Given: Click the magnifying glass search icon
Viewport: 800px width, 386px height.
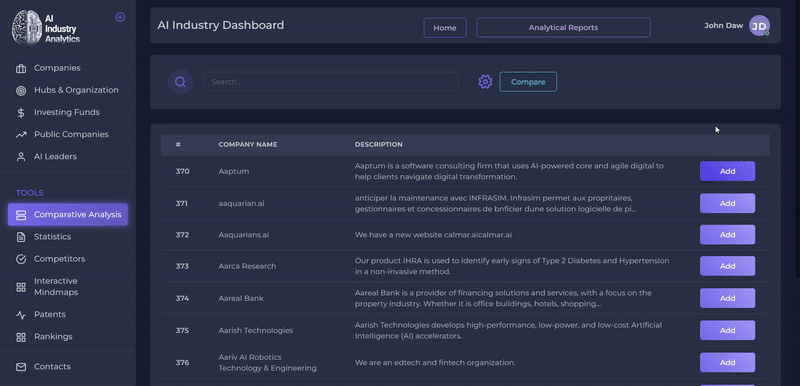Looking at the screenshot, I should coord(180,82).
